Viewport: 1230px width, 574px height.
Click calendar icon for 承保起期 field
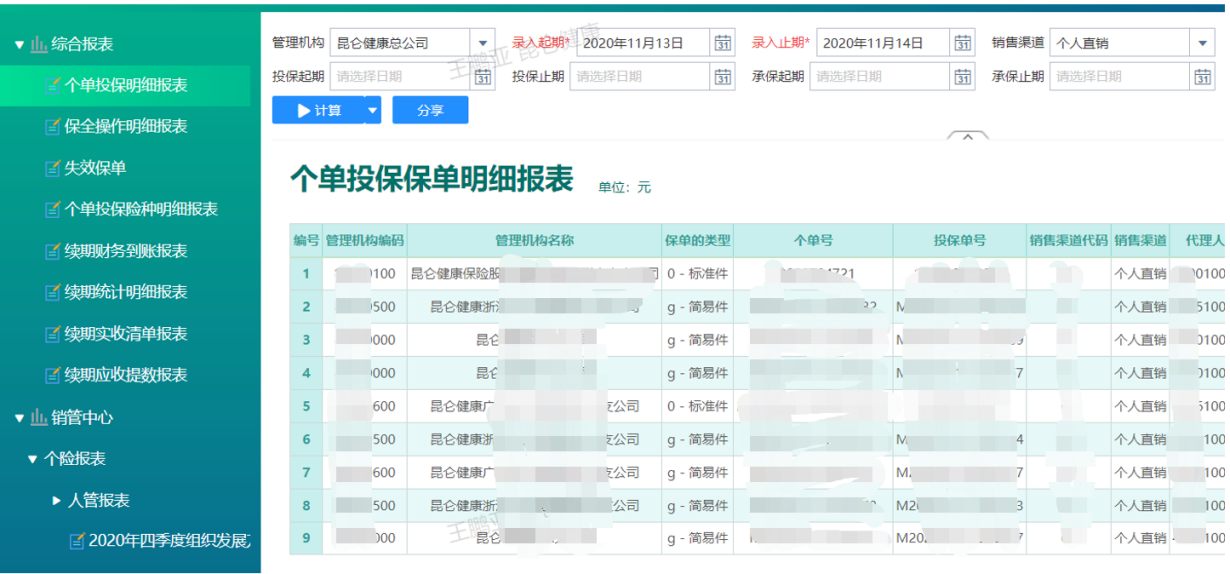[x=963, y=77]
